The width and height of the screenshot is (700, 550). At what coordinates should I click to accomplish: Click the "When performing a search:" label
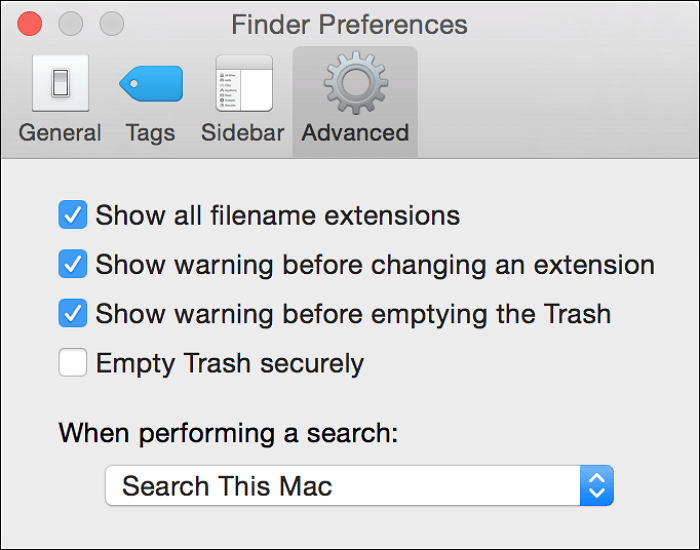pyautogui.click(x=228, y=434)
